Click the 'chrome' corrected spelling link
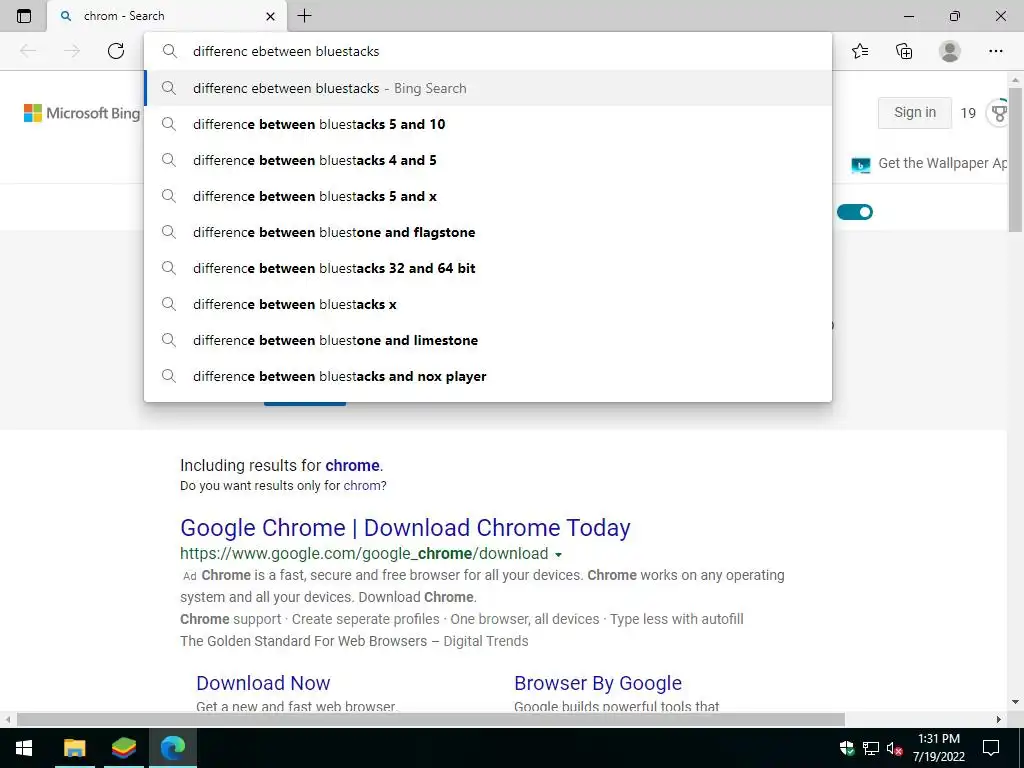1024x768 pixels. 353,465
